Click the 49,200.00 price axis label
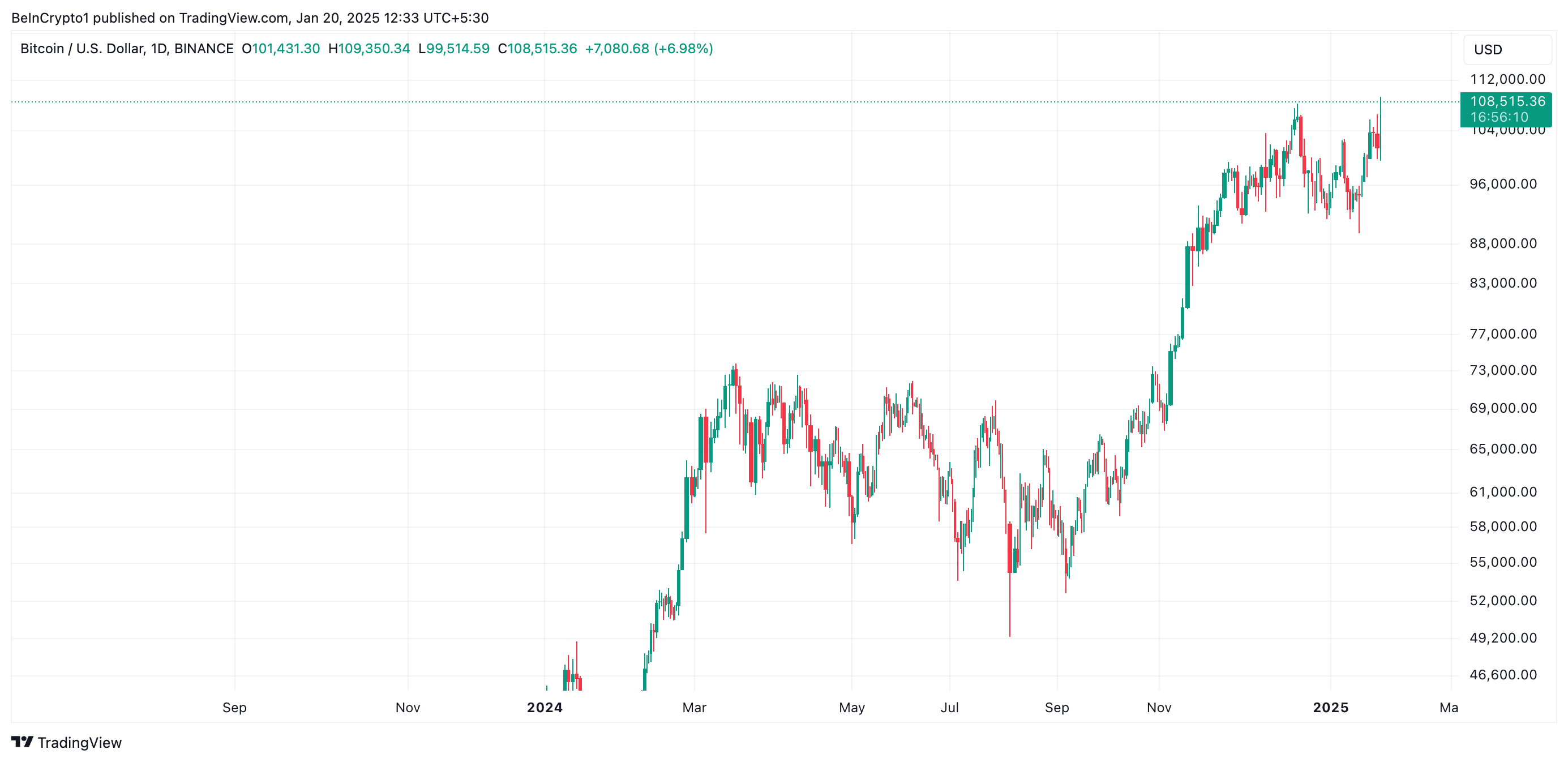Viewport: 1568px width, 762px height. pyautogui.click(x=1503, y=638)
